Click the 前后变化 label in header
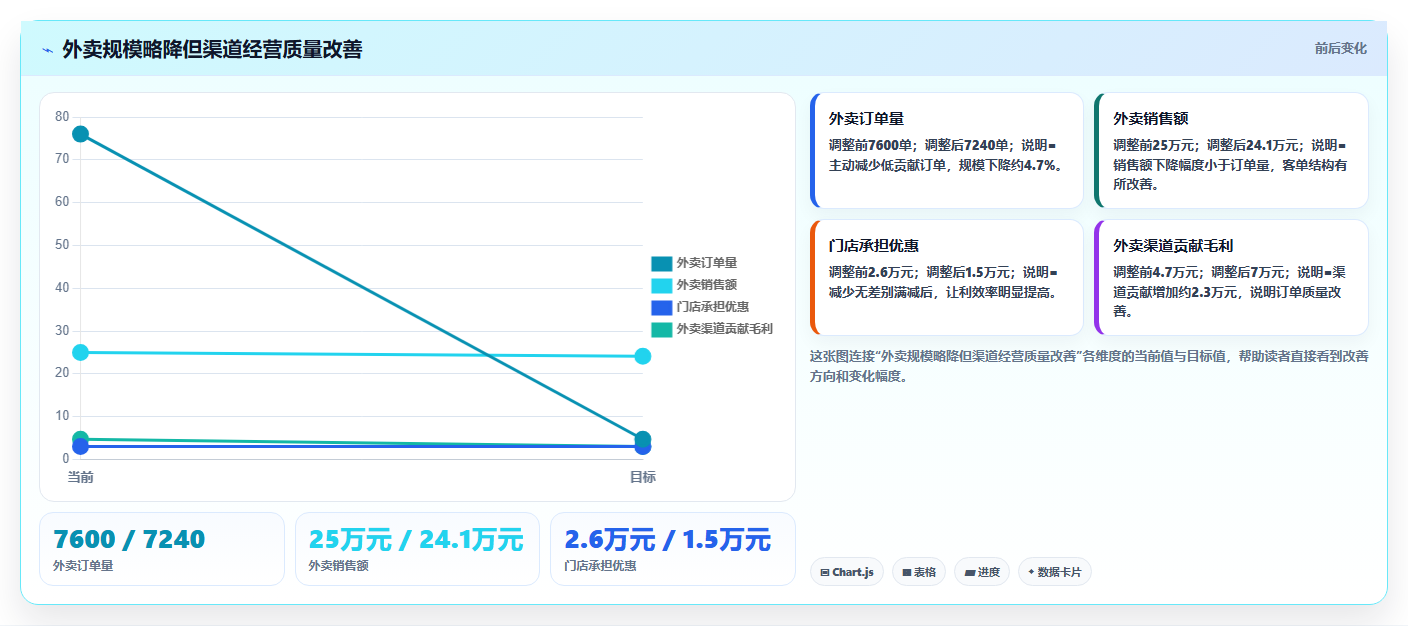Screen dimensions: 1408x626 pyautogui.click(x=1340, y=49)
